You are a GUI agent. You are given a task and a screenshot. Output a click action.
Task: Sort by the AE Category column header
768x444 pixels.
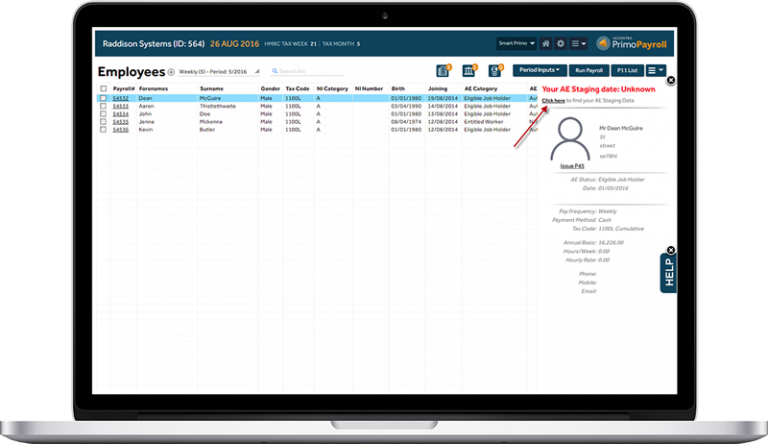click(x=480, y=89)
